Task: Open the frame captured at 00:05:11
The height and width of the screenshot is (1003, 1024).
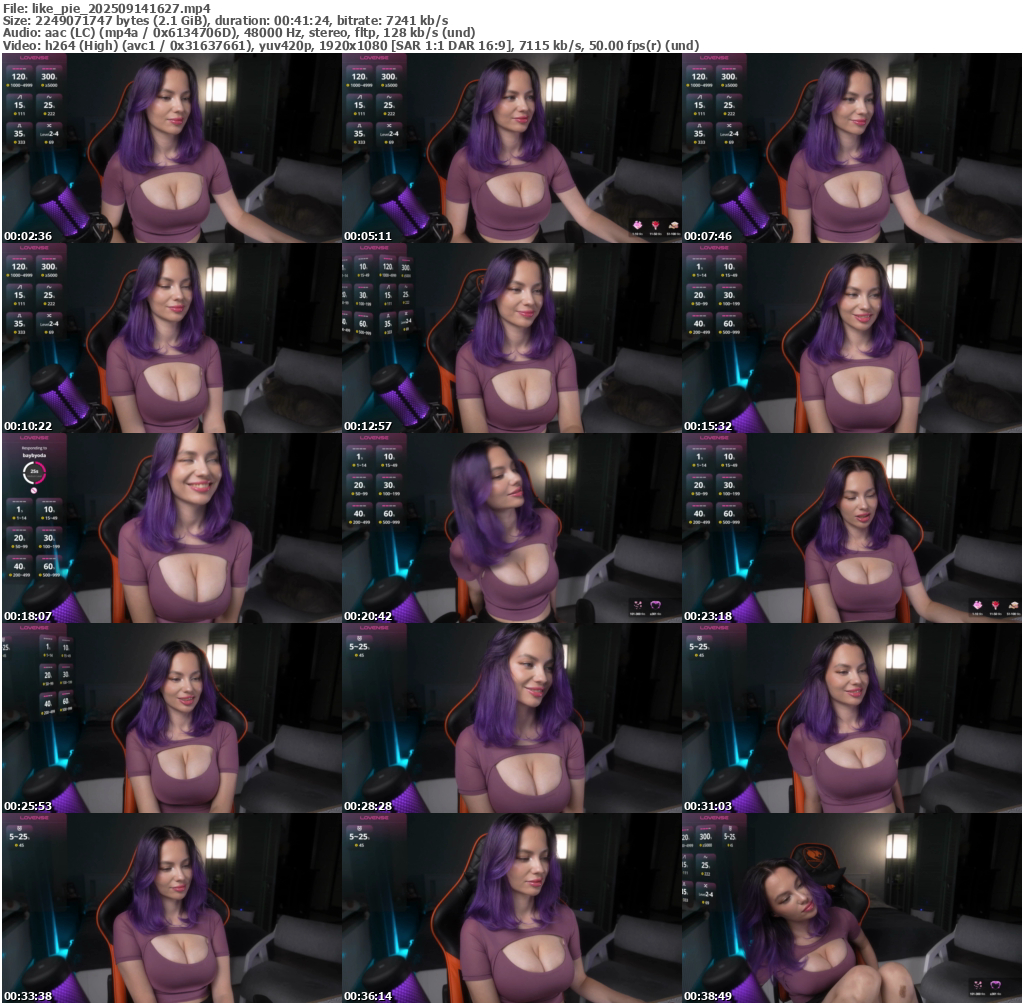Action: 512,148
